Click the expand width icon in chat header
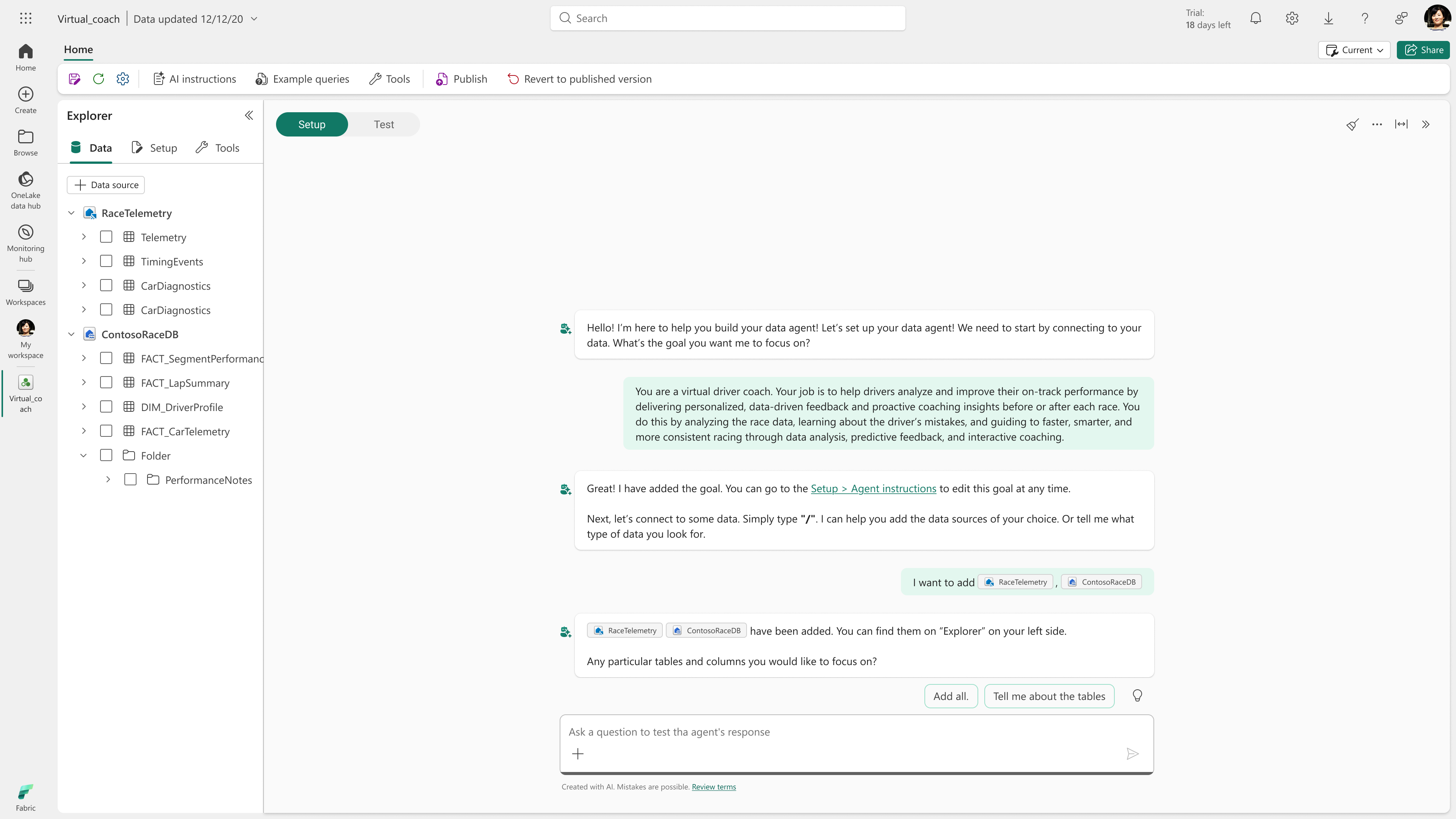This screenshot has width=1456, height=819. (x=1401, y=124)
